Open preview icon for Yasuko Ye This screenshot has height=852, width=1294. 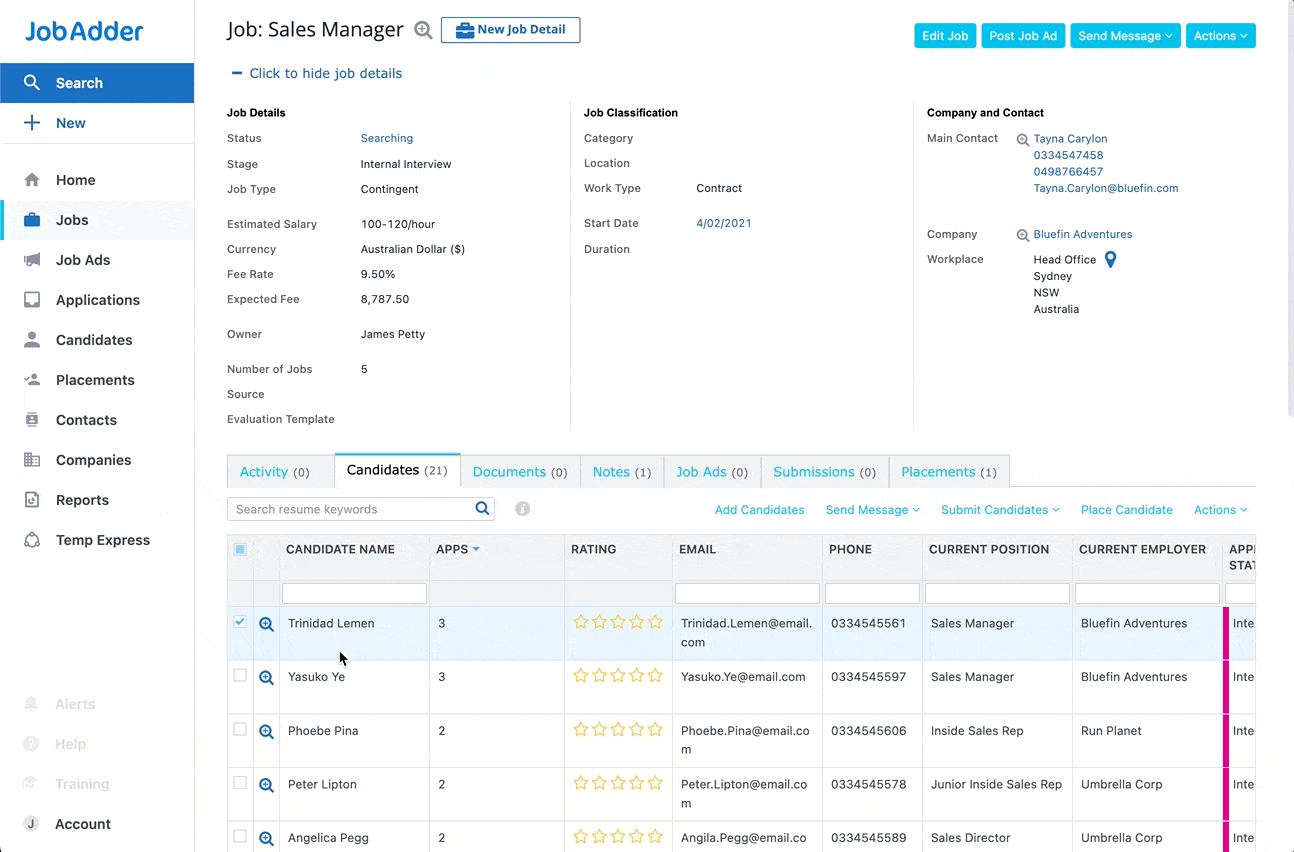click(266, 677)
